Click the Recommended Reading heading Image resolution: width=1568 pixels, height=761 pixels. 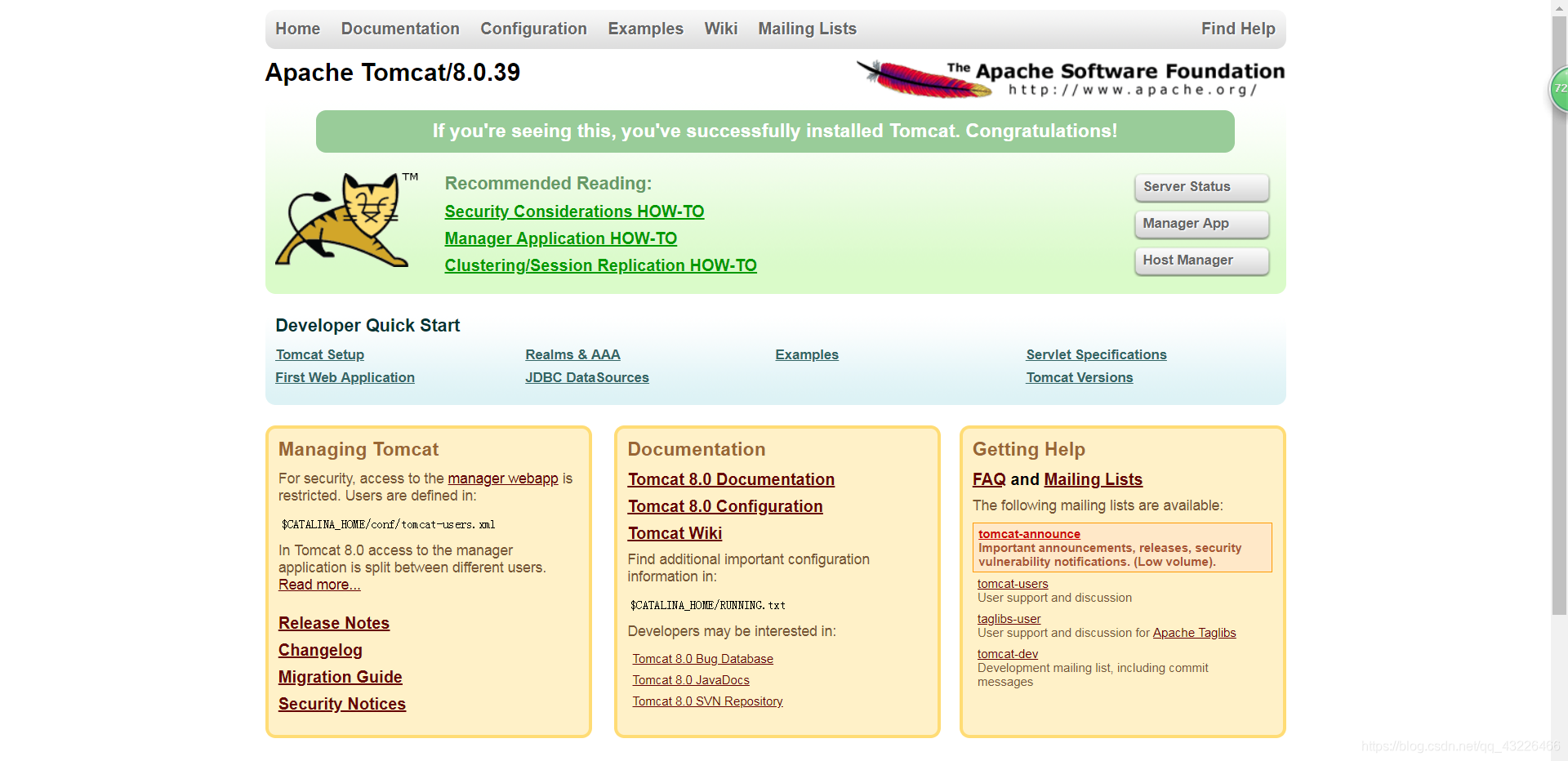pyautogui.click(x=548, y=184)
